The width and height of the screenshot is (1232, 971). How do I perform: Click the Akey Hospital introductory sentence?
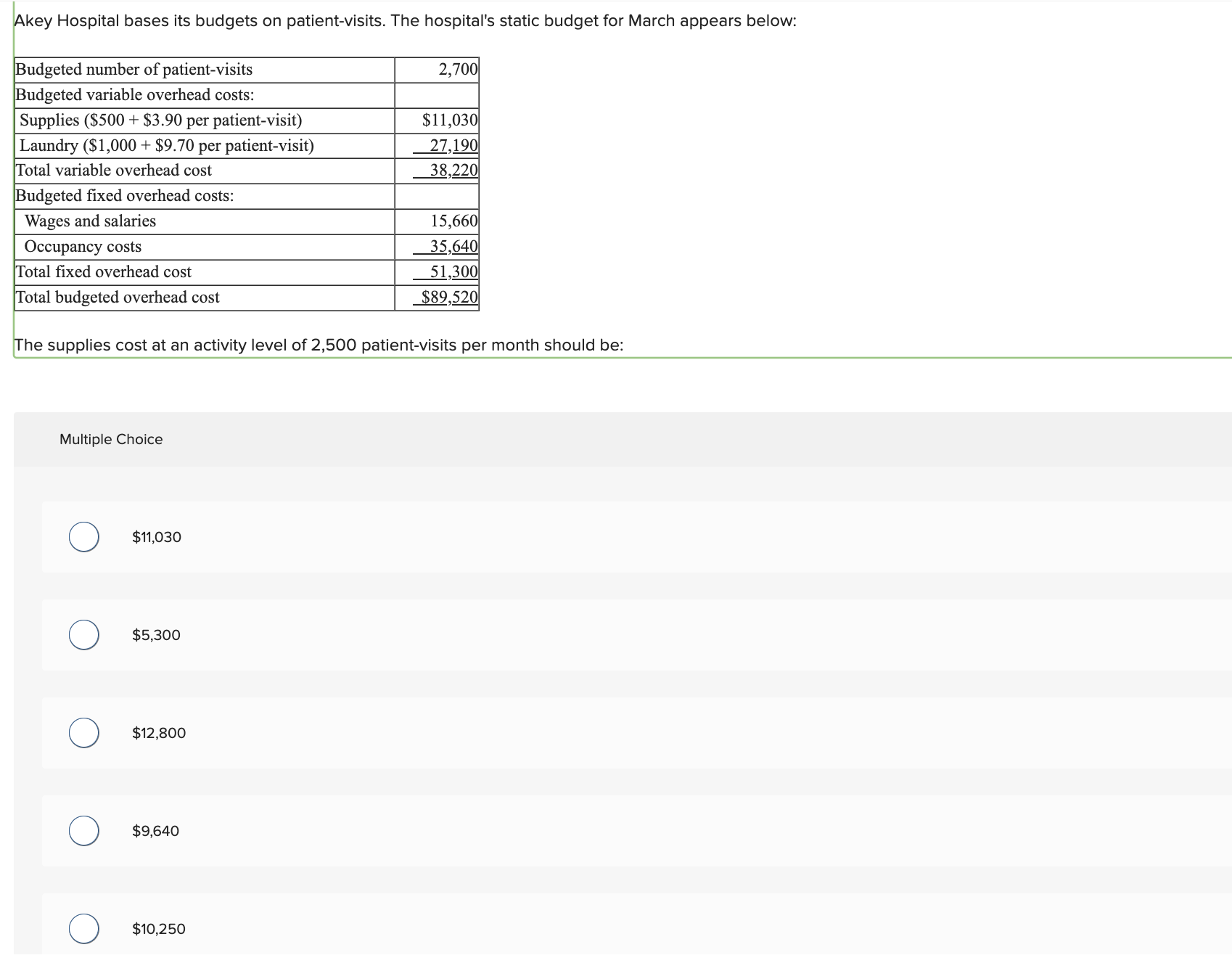pyautogui.click(x=405, y=21)
